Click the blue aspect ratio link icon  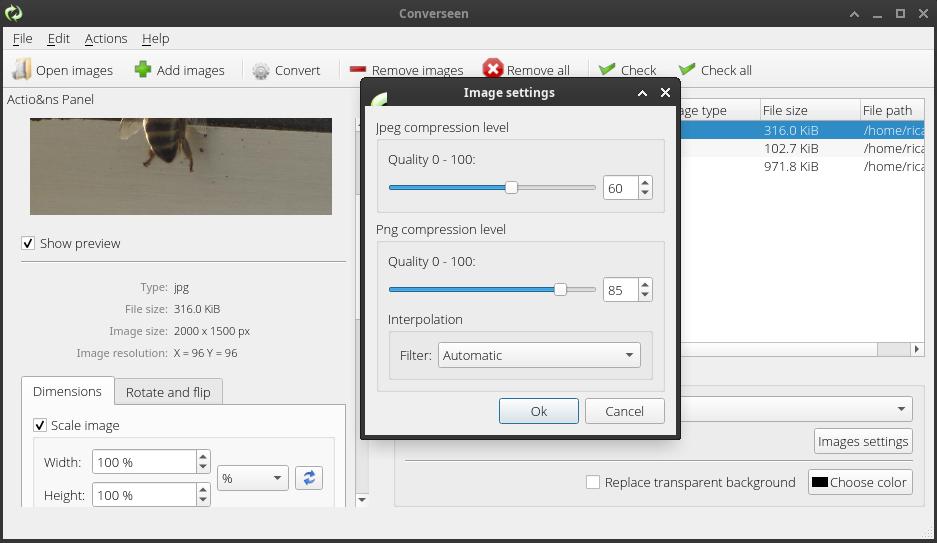(x=309, y=478)
